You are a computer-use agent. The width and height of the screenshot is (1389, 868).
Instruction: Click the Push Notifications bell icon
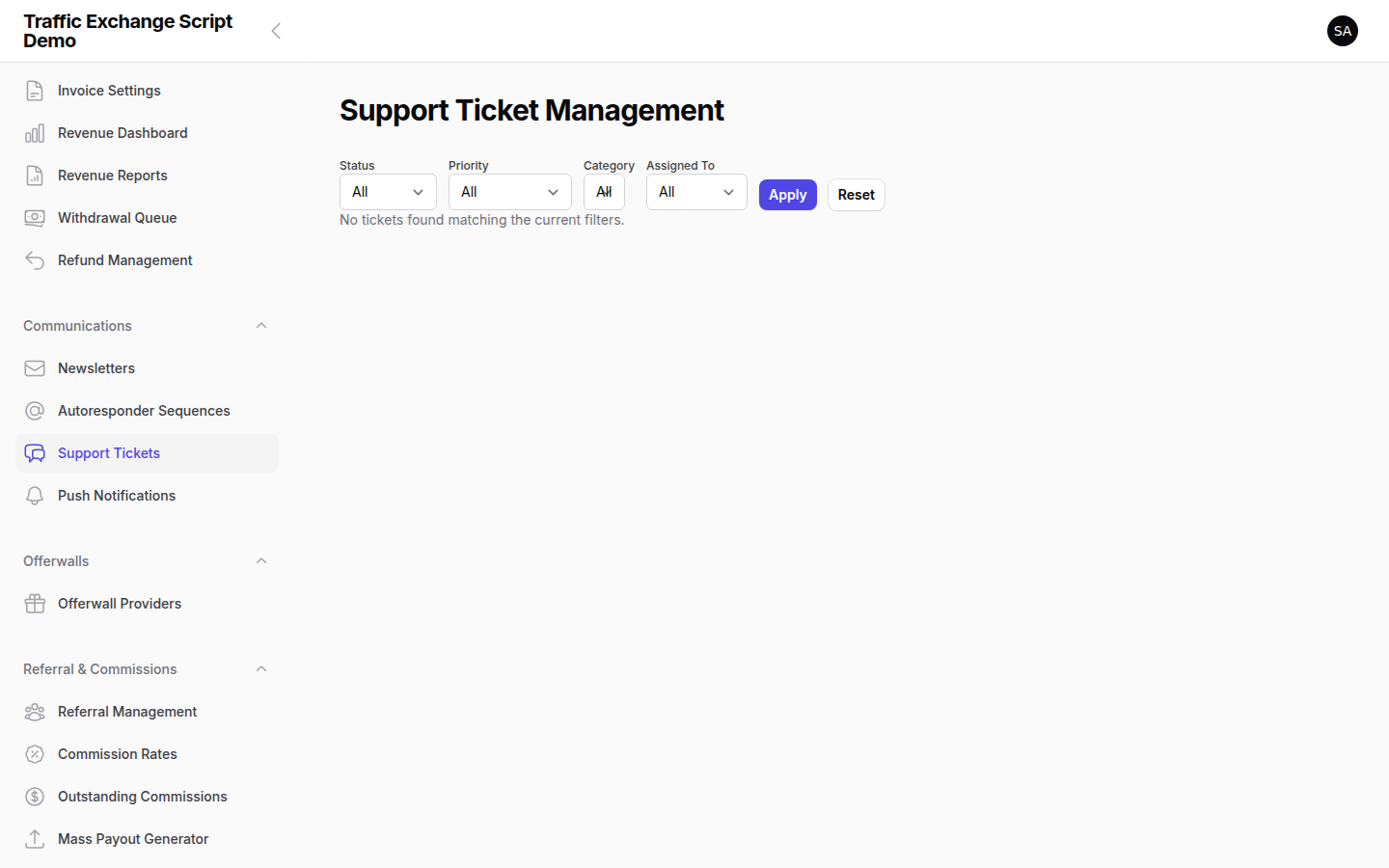35,495
